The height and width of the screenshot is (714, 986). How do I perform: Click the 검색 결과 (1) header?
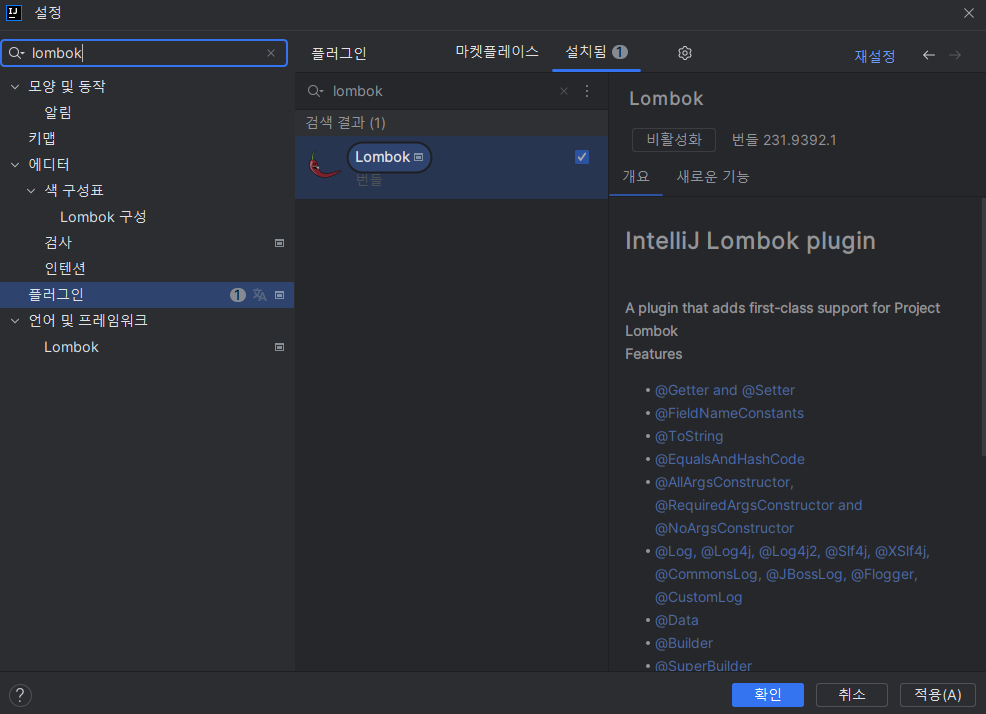(345, 123)
